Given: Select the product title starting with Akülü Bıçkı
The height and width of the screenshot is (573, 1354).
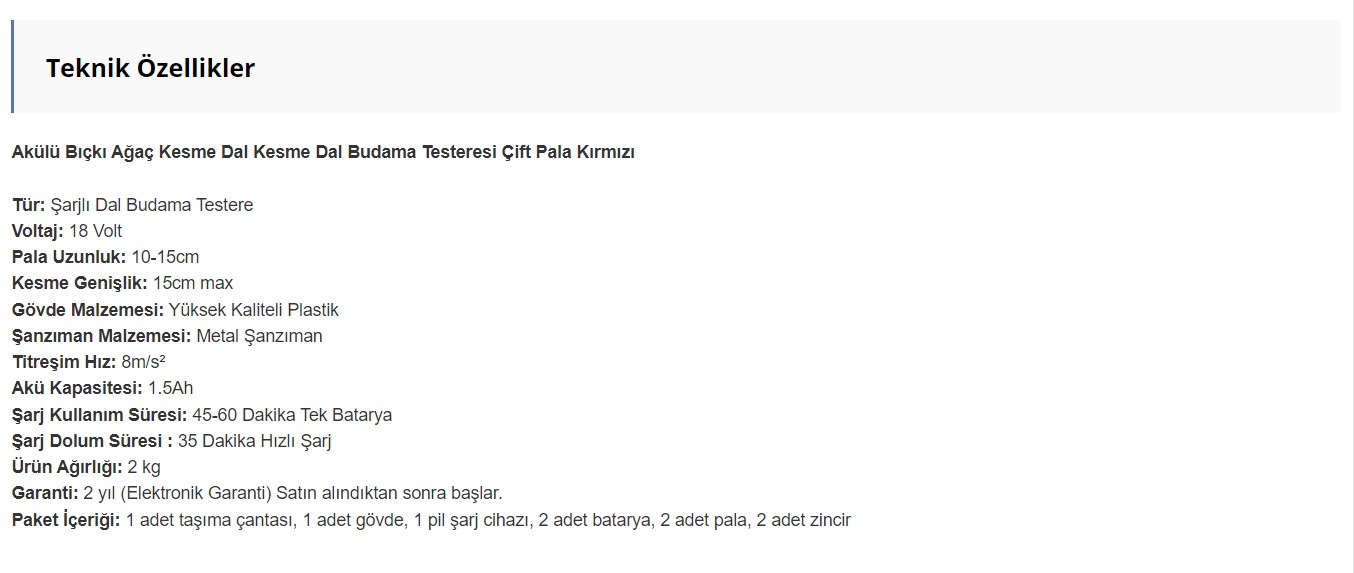Looking at the screenshot, I should pos(323,152).
